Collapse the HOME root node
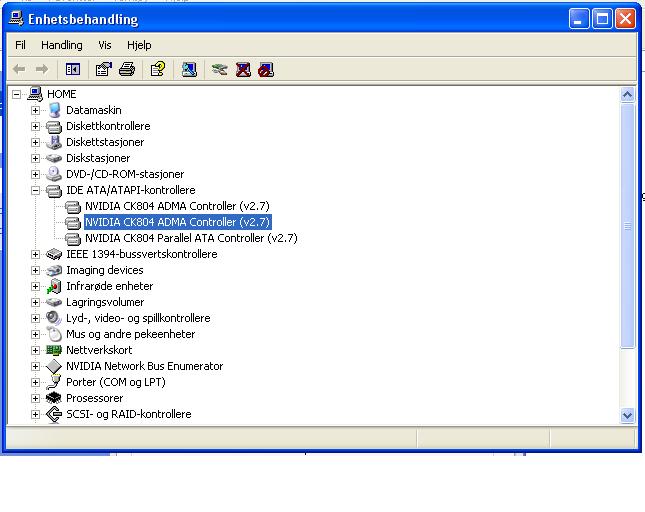The width and height of the screenshot is (645, 512). click(16, 95)
